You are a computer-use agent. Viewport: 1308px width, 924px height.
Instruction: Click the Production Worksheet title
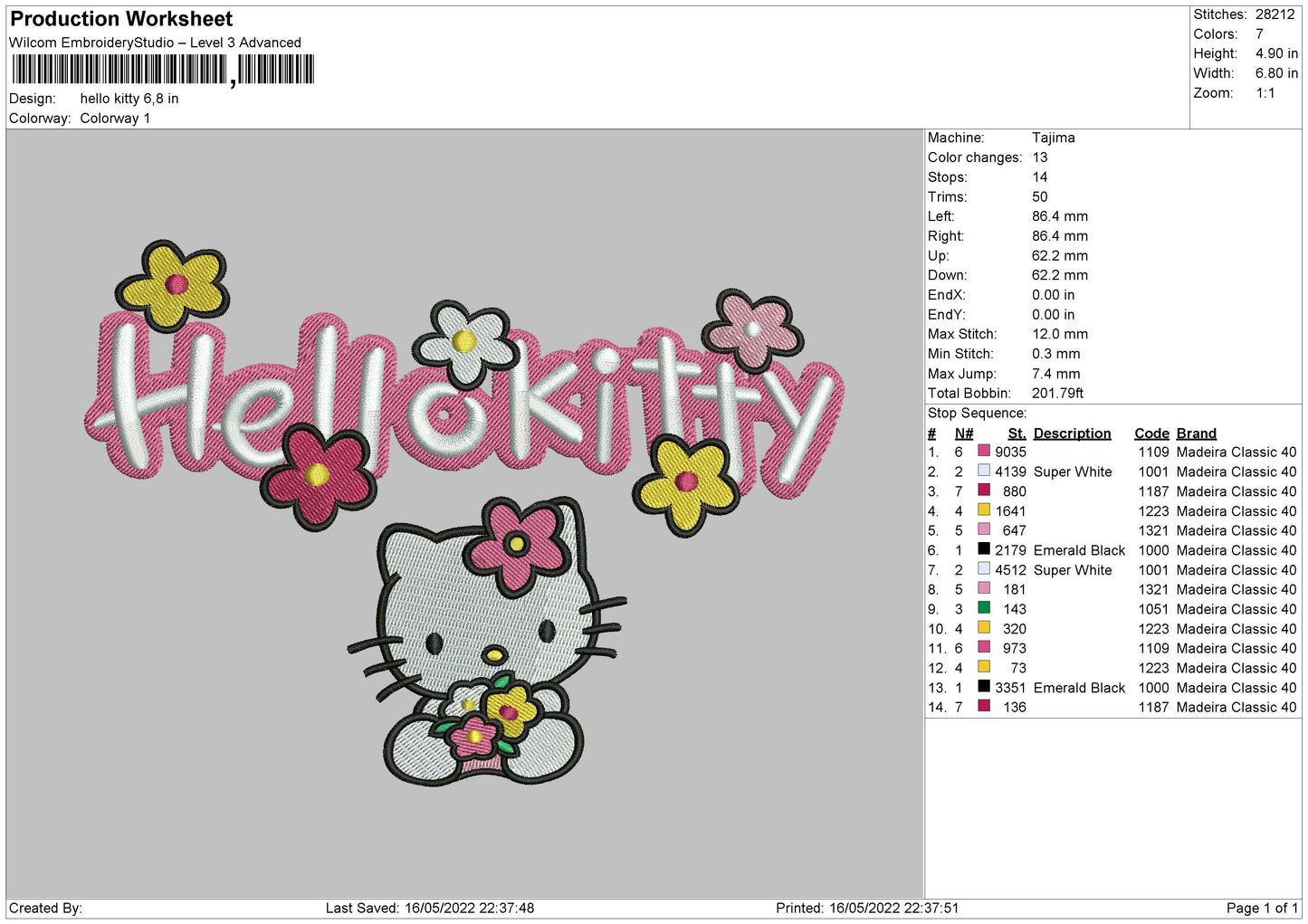point(121,19)
